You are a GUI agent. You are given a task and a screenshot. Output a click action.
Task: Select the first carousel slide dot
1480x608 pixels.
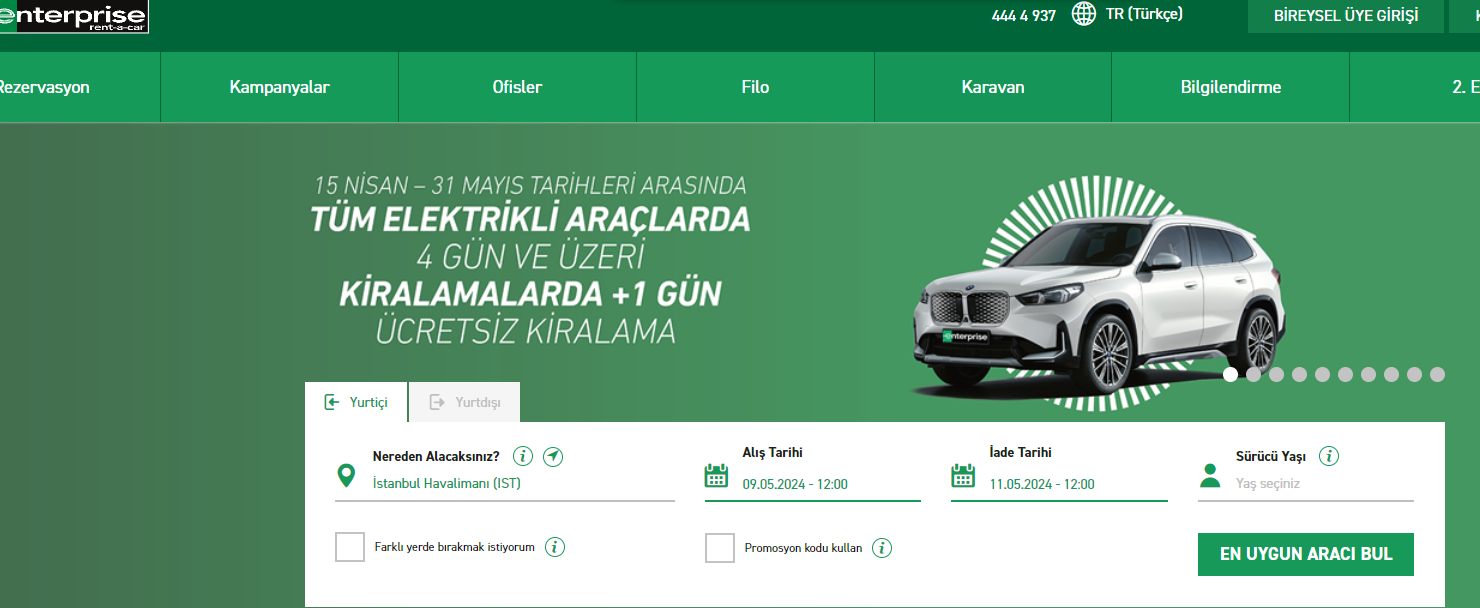1230,374
